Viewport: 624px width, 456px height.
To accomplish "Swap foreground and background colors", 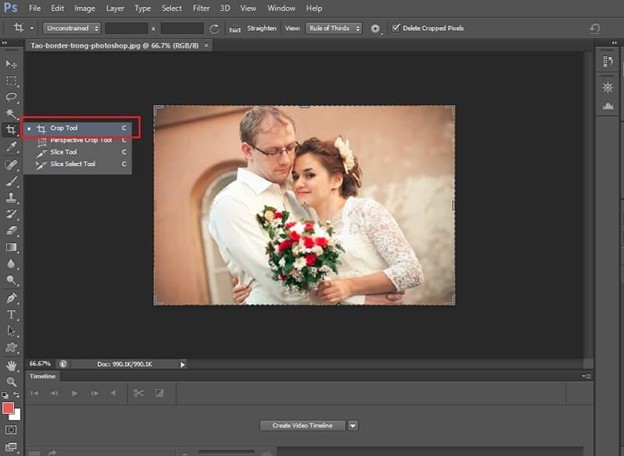I will pyautogui.click(x=16, y=394).
